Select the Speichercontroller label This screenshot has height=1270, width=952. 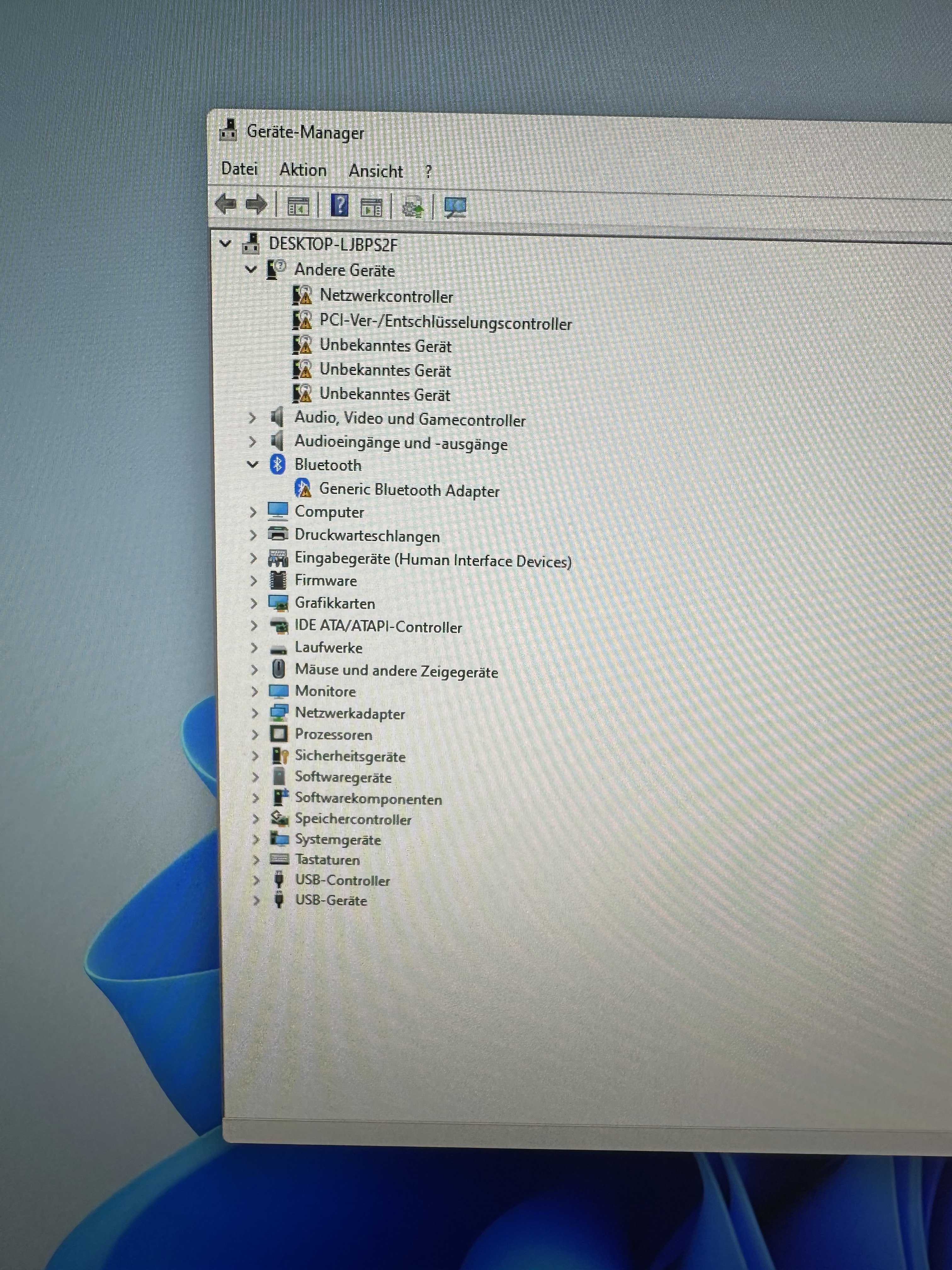(353, 819)
